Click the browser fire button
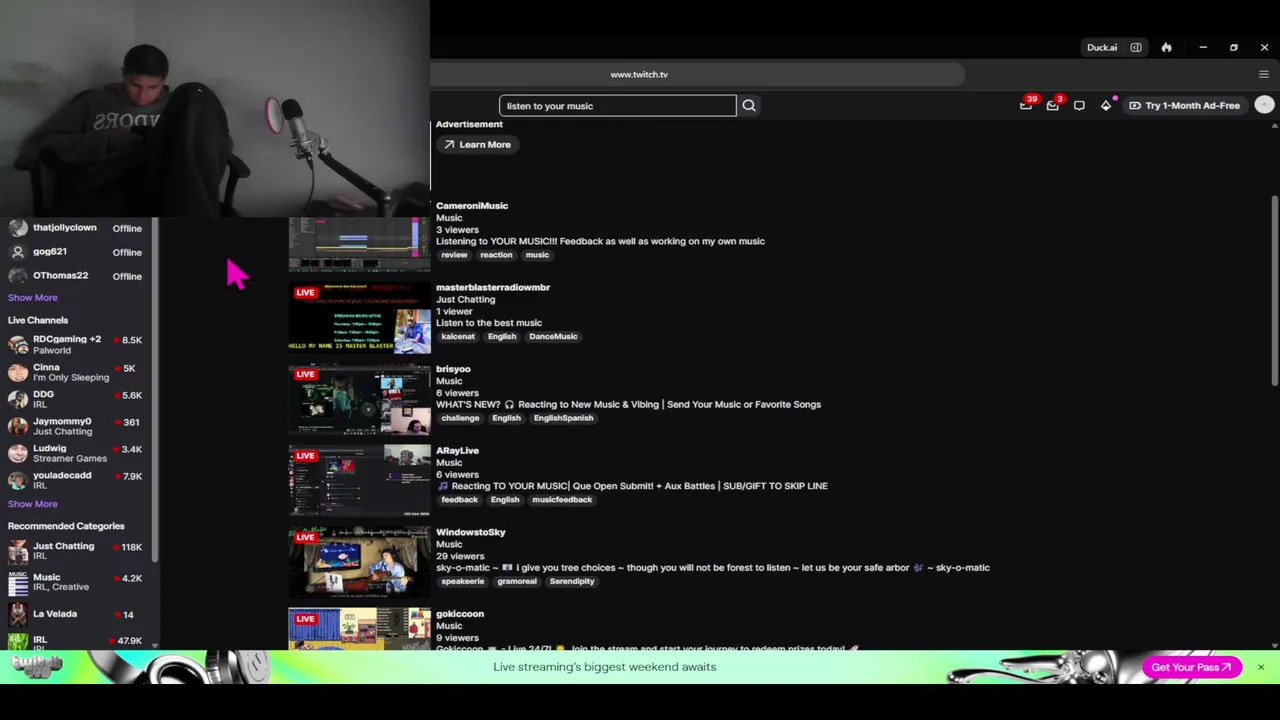The height and width of the screenshot is (720, 1280). point(1166,47)
